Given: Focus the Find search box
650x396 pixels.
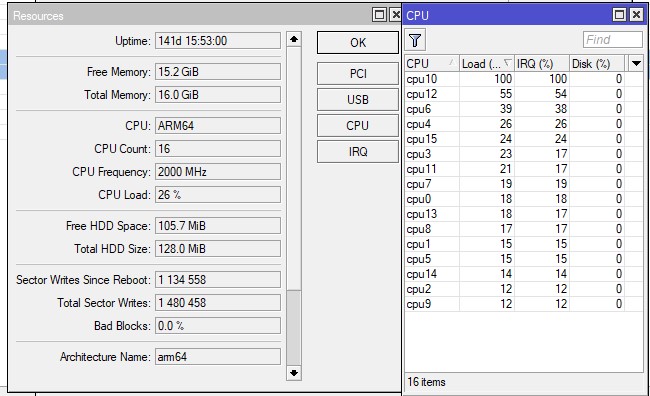Looking at the screenshot, I should pyautogui.click(x=613, y=40).
